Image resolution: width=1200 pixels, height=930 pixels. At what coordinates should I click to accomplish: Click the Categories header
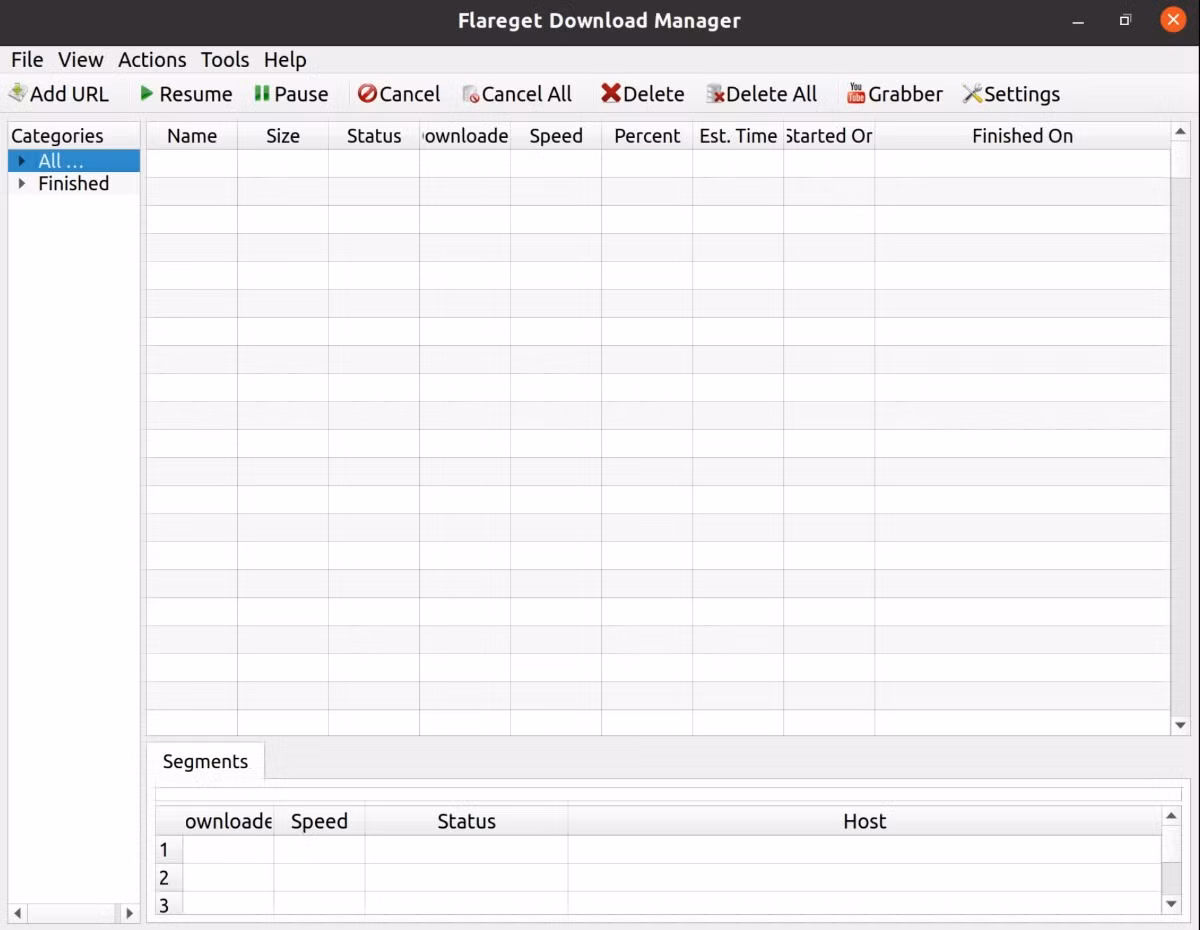click(74, 136)
